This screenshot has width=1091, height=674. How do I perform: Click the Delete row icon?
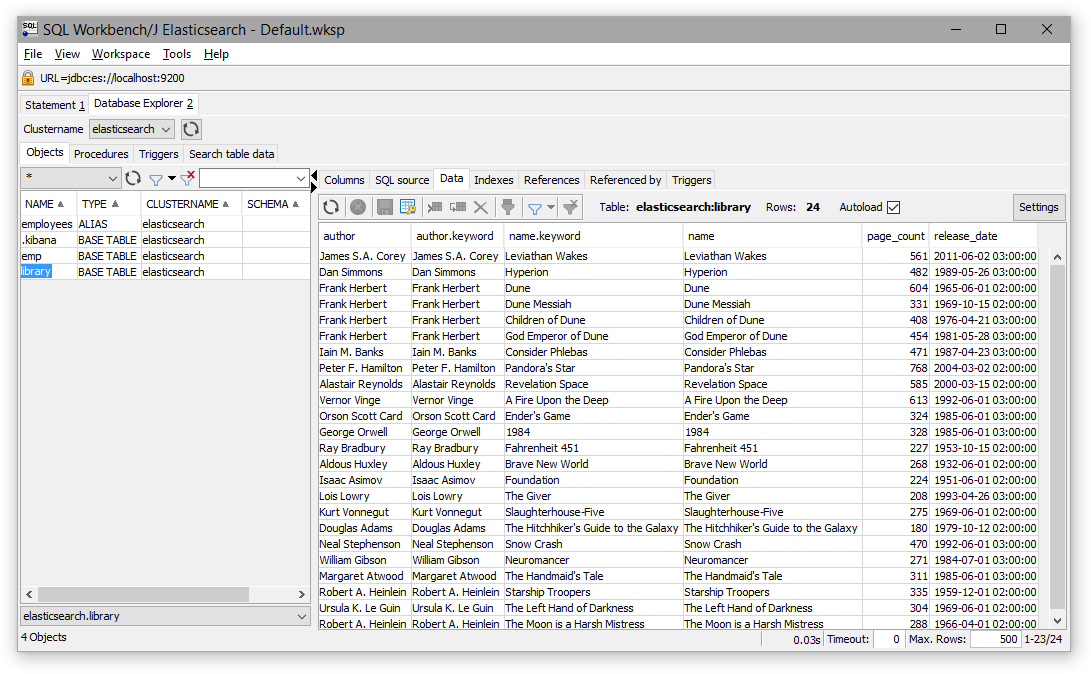479,207
